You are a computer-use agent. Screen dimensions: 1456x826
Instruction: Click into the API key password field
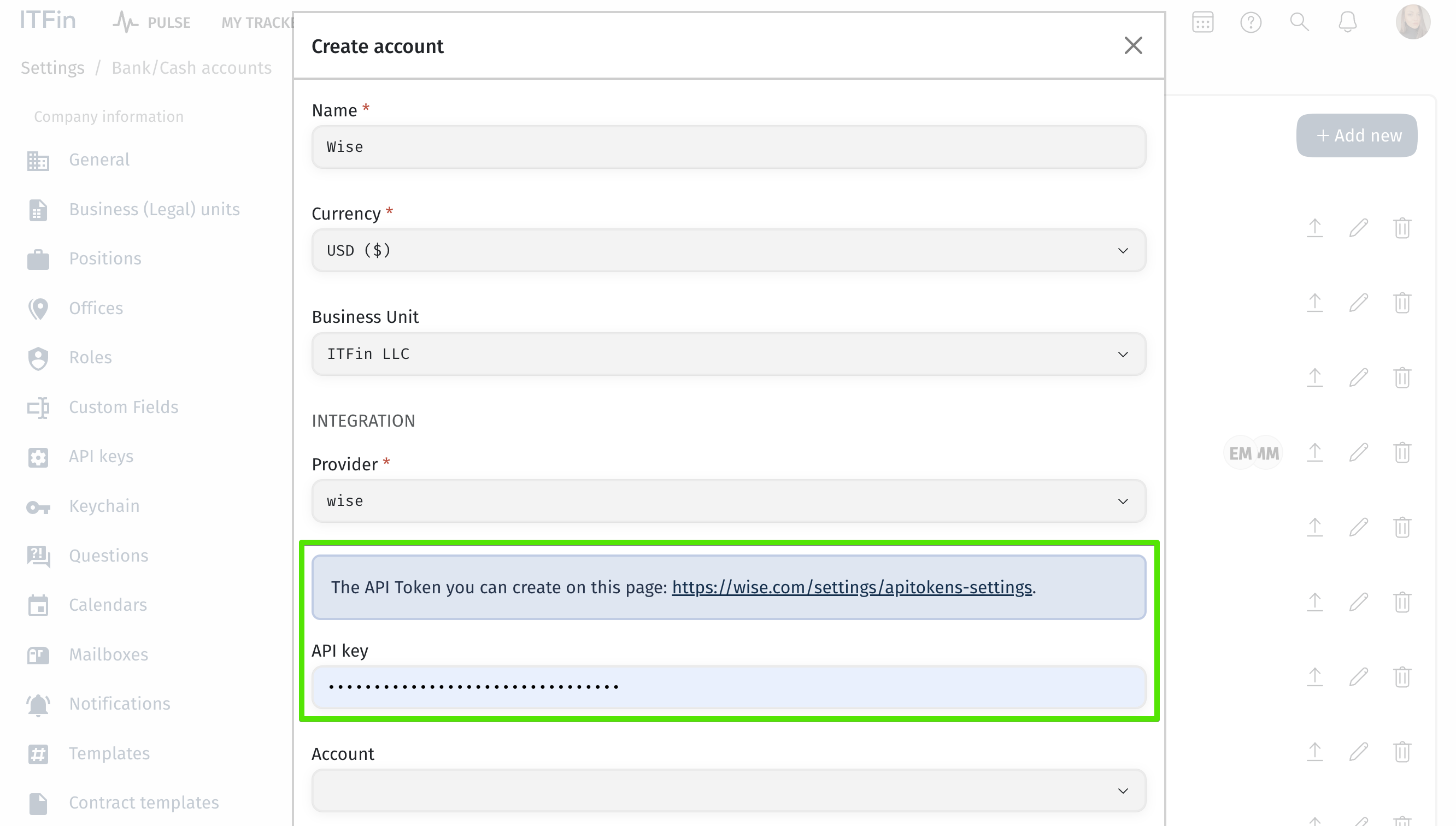click(728, 687)
